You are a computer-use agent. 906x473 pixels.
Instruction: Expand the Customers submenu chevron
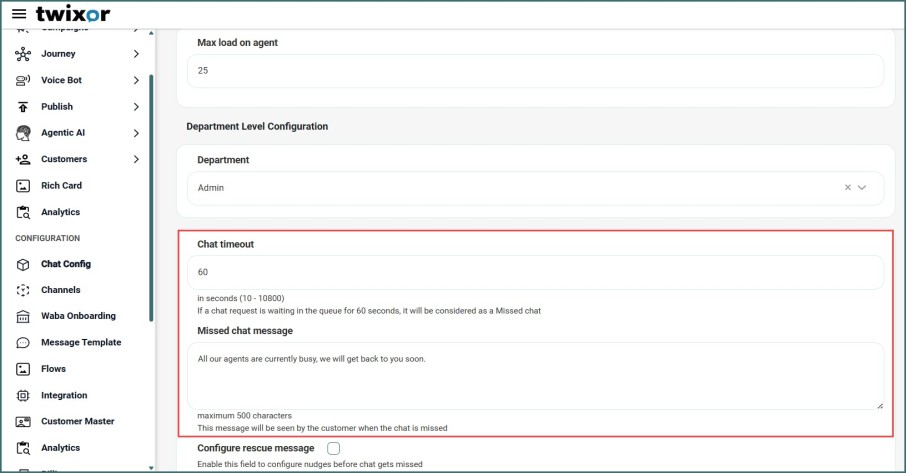pos(136,159)
